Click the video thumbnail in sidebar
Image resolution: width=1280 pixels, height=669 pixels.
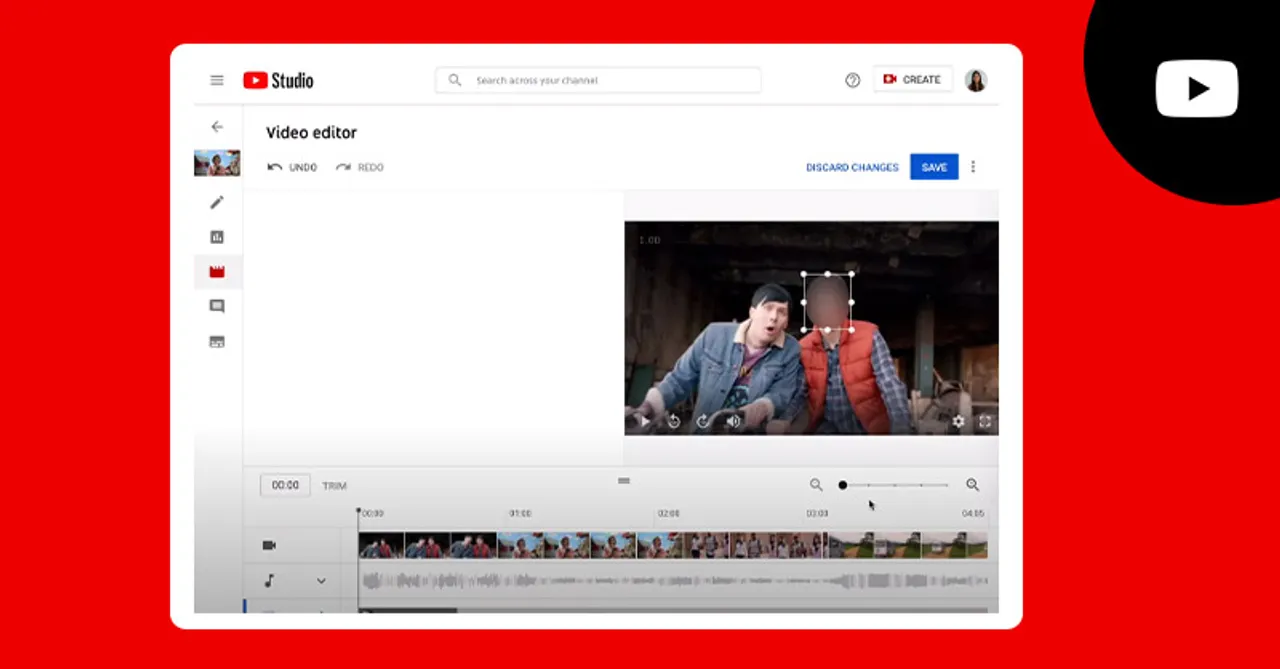coord(217,163)
